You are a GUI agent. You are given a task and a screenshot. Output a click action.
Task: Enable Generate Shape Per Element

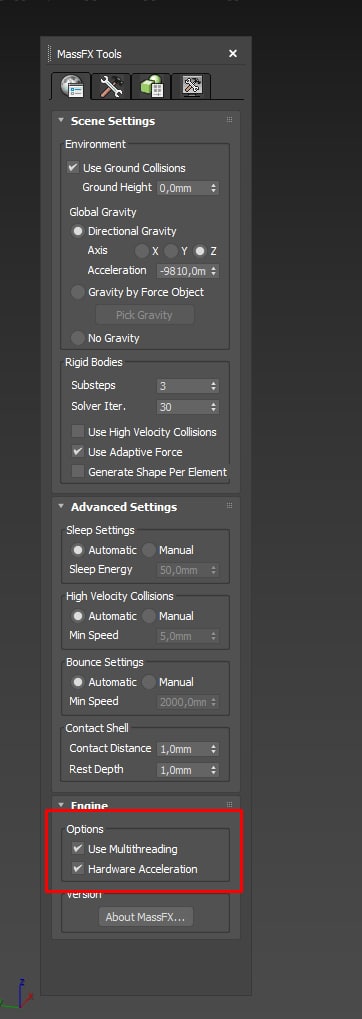pyautogui.click(x=78, y=472)
